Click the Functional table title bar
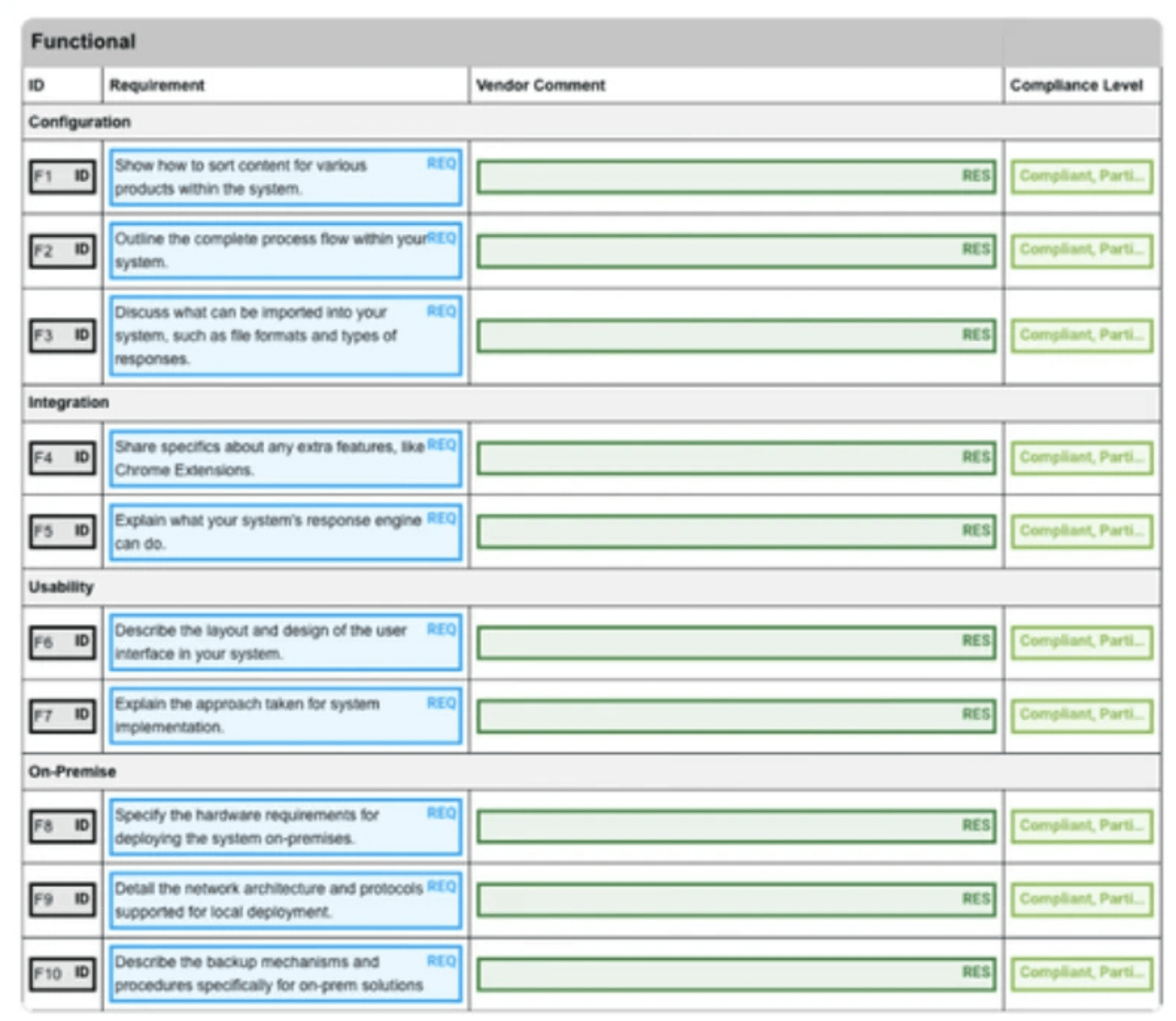The image size is (1176, 1021). point(83,42)
